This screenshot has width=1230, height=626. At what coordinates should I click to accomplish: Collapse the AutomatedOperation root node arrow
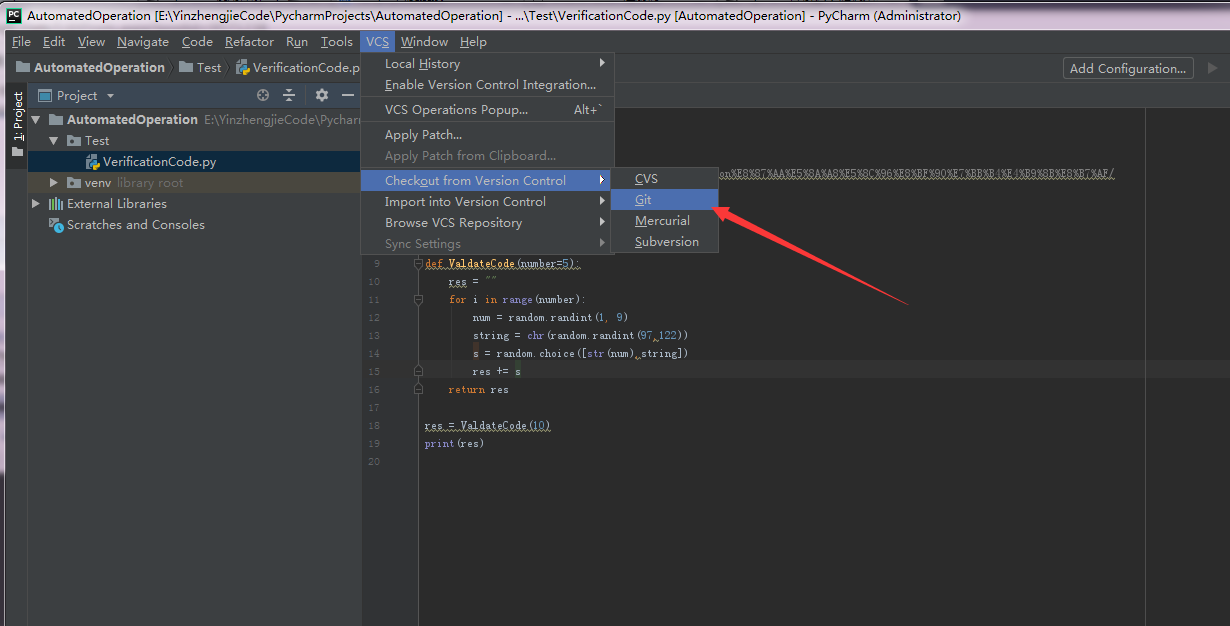pyautogui.click(x=36, y=119)
